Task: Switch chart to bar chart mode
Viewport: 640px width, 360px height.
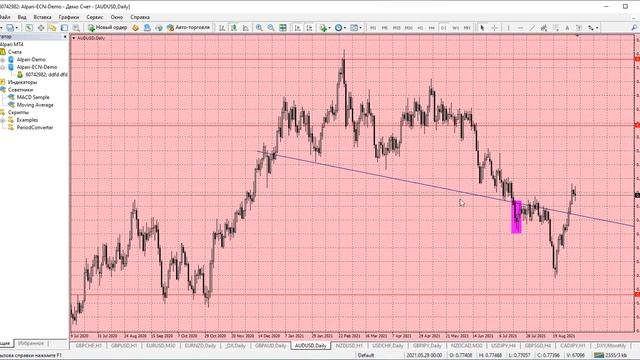Action: click(x=222, y=28)
